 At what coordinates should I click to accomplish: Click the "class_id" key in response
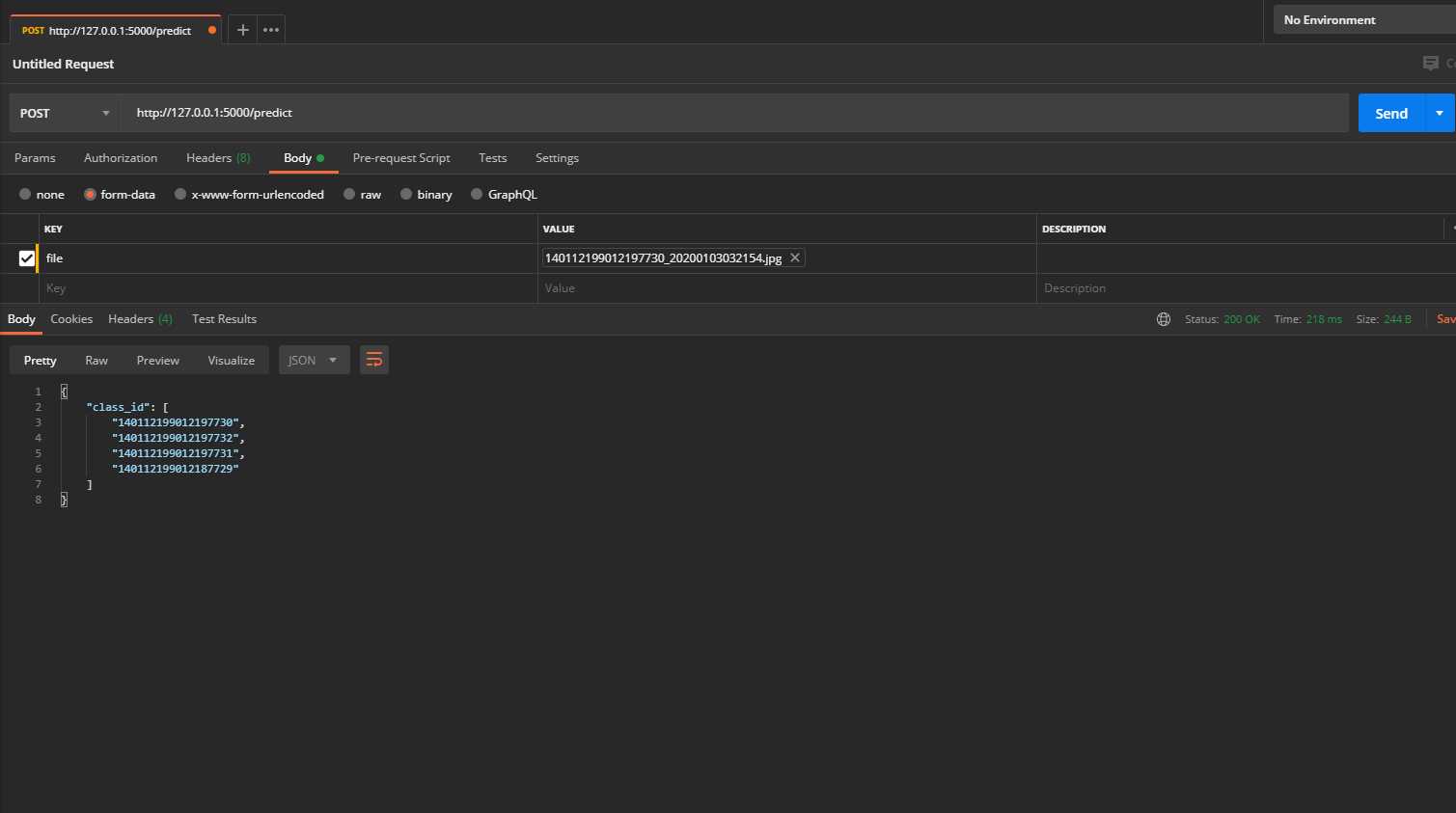[118, 407]
